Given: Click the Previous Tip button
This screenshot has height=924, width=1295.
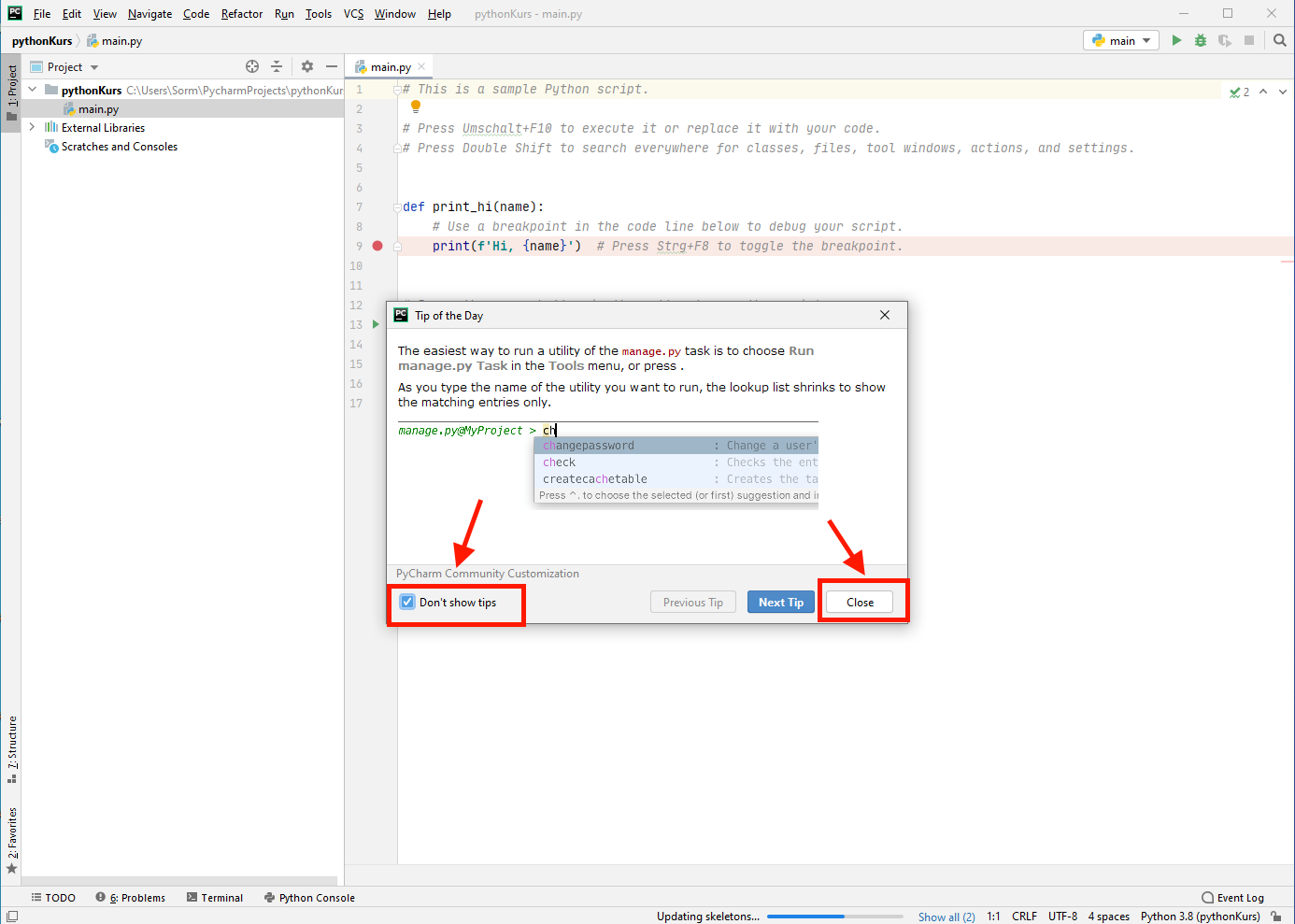Looking at the screenshot, I should click(x=693, y=602).
